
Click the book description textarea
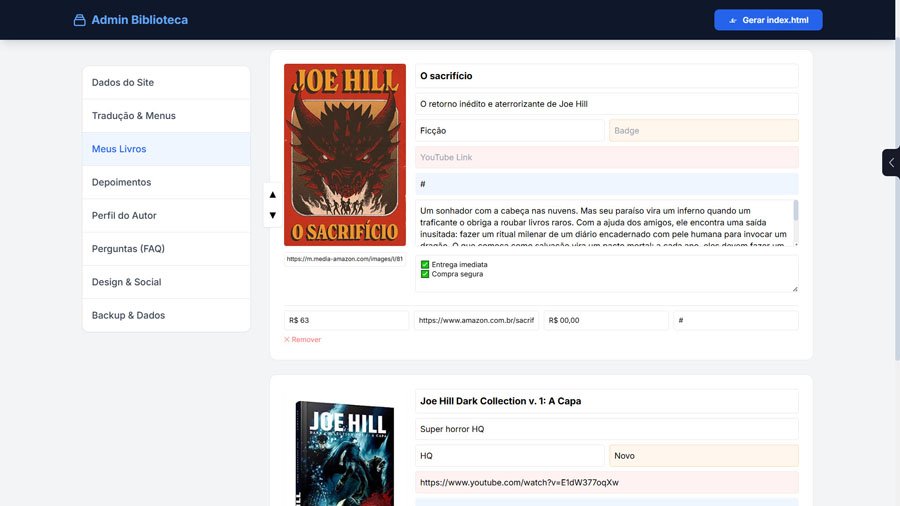pos(604,223)
